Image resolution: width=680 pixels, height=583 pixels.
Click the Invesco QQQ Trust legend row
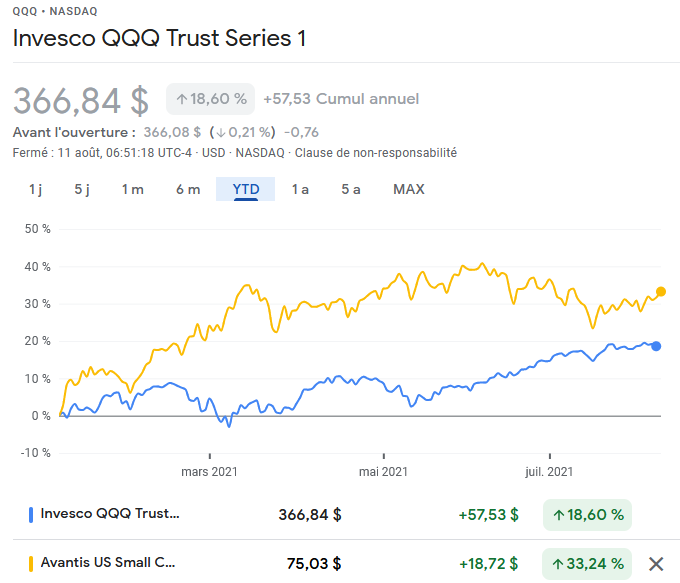(110, 515)
